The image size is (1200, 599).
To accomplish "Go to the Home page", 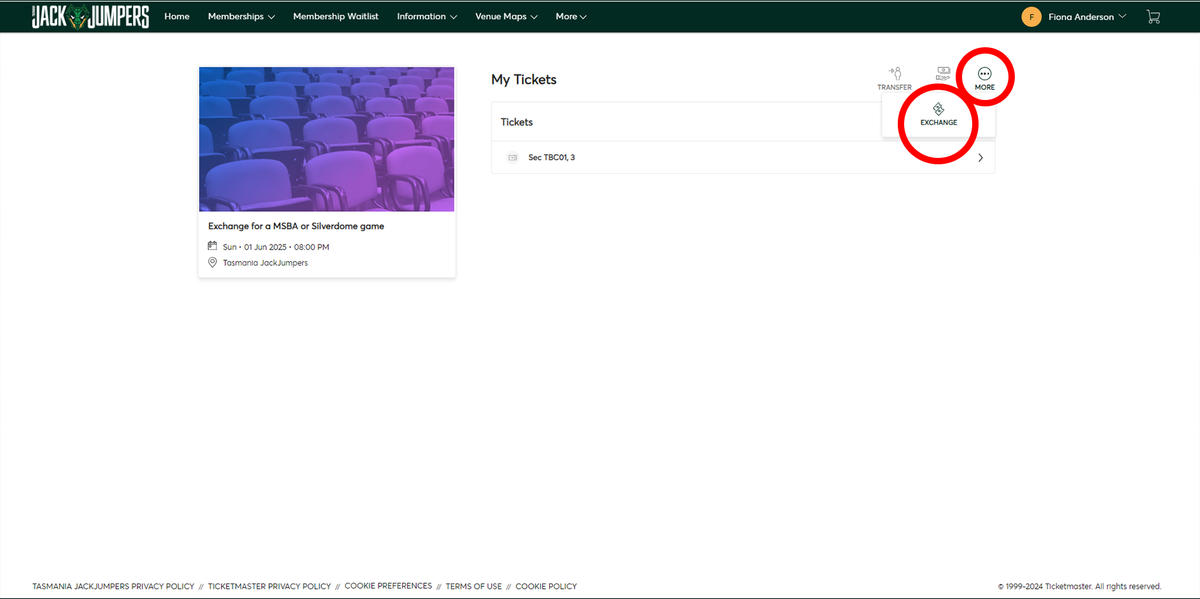I will (x=177, y=17).
